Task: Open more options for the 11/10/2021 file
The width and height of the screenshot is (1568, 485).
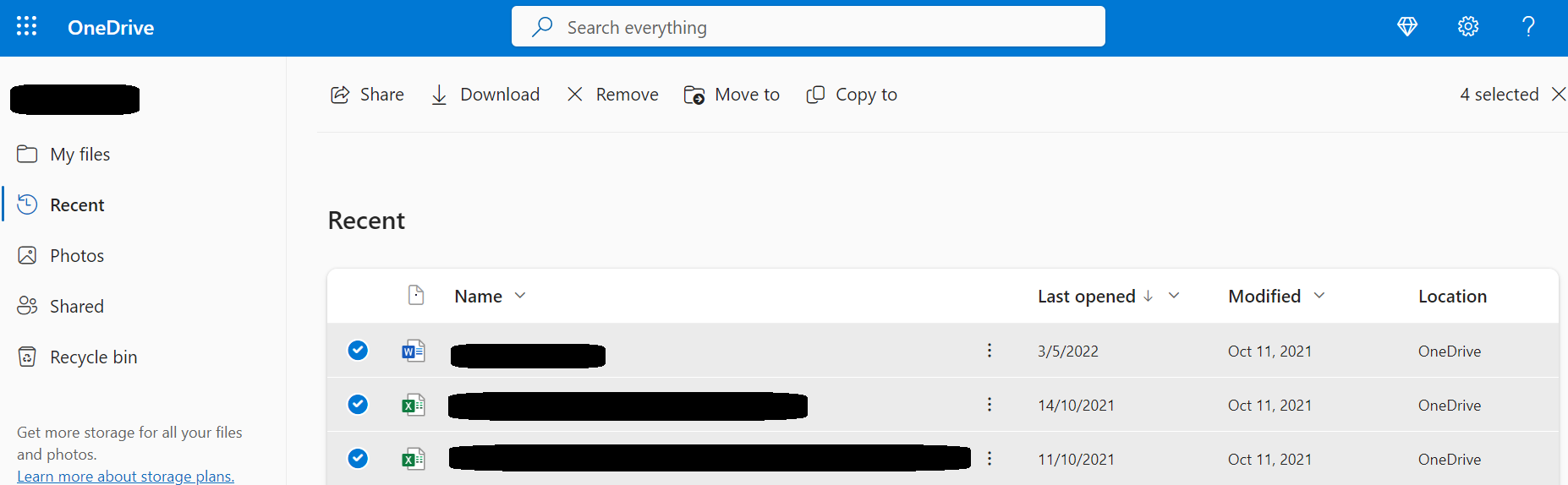Action: click(990, 458)
